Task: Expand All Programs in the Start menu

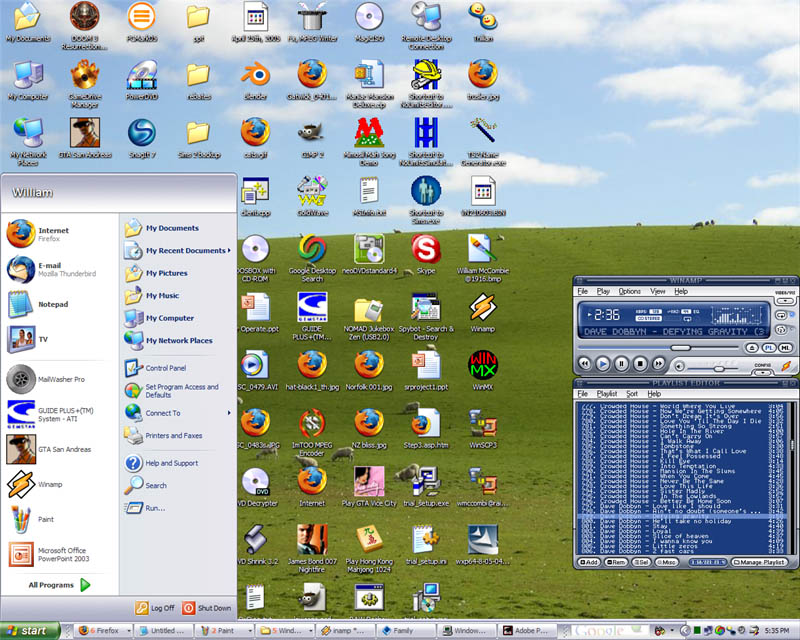Action: (59, 585)
